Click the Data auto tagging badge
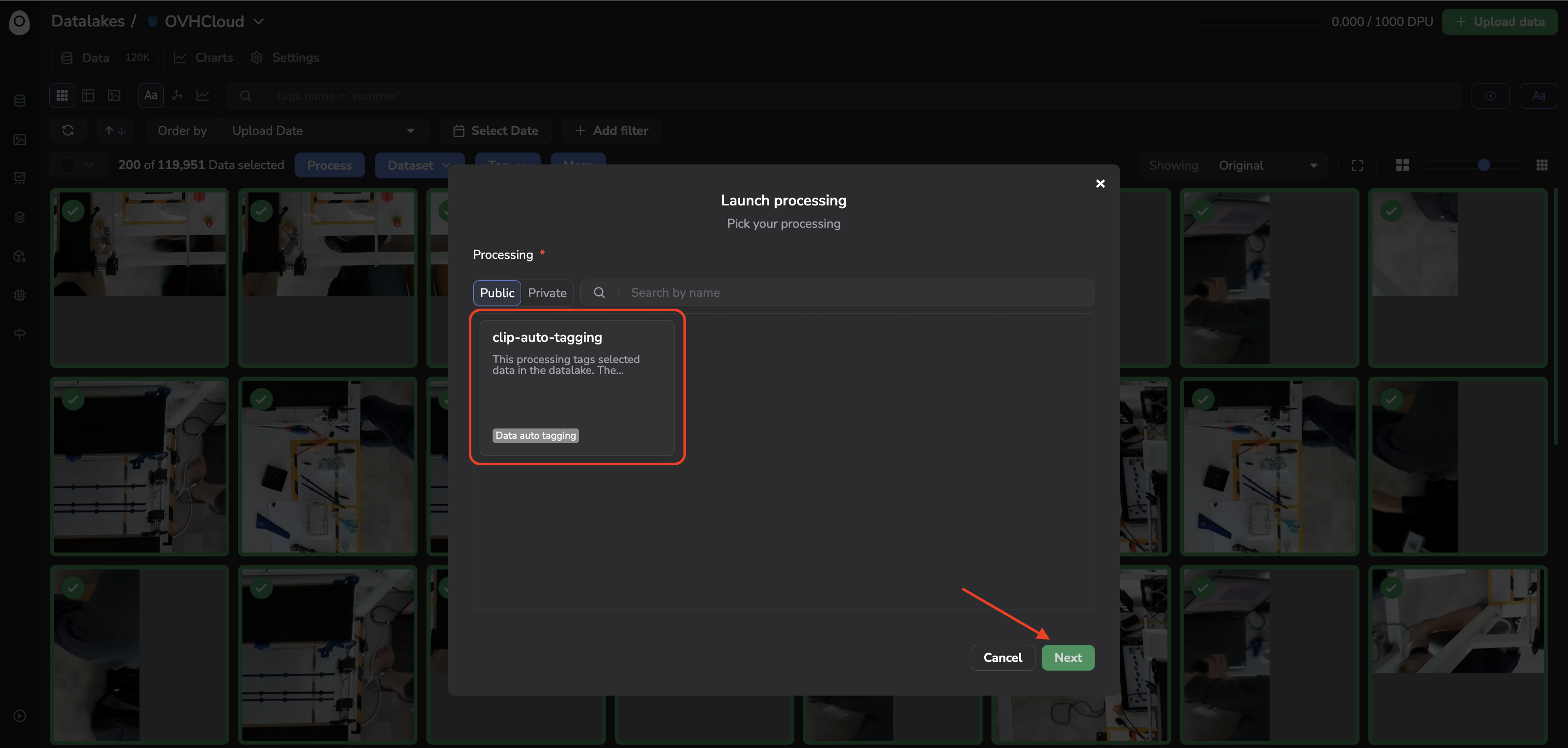 pyautogui.click(x=535, y=435)
